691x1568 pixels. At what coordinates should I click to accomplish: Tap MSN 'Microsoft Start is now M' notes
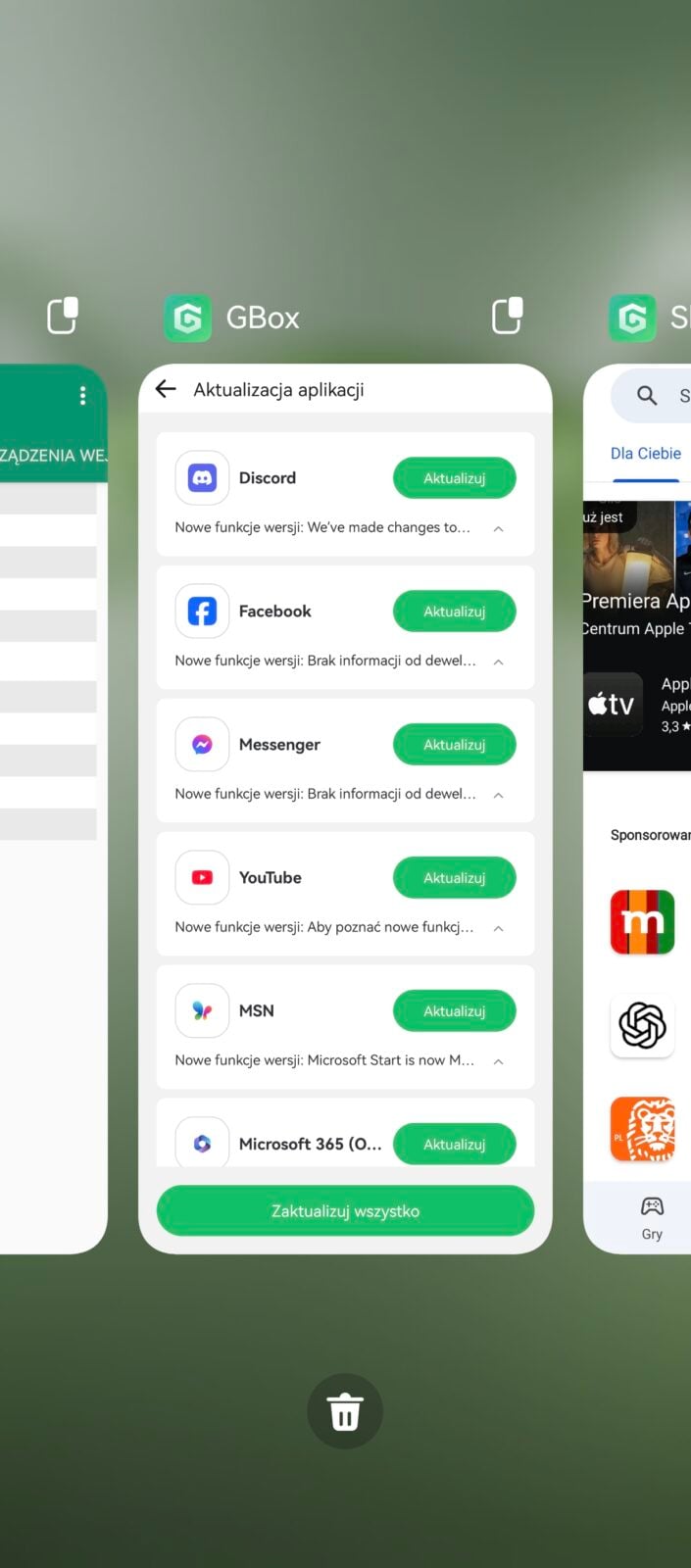(391, 1060)
